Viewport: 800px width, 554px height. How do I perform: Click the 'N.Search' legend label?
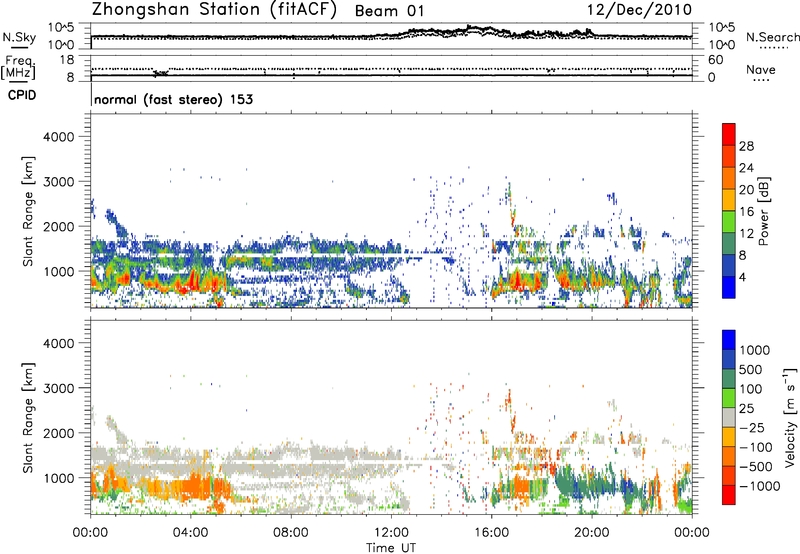pos(772,37)
